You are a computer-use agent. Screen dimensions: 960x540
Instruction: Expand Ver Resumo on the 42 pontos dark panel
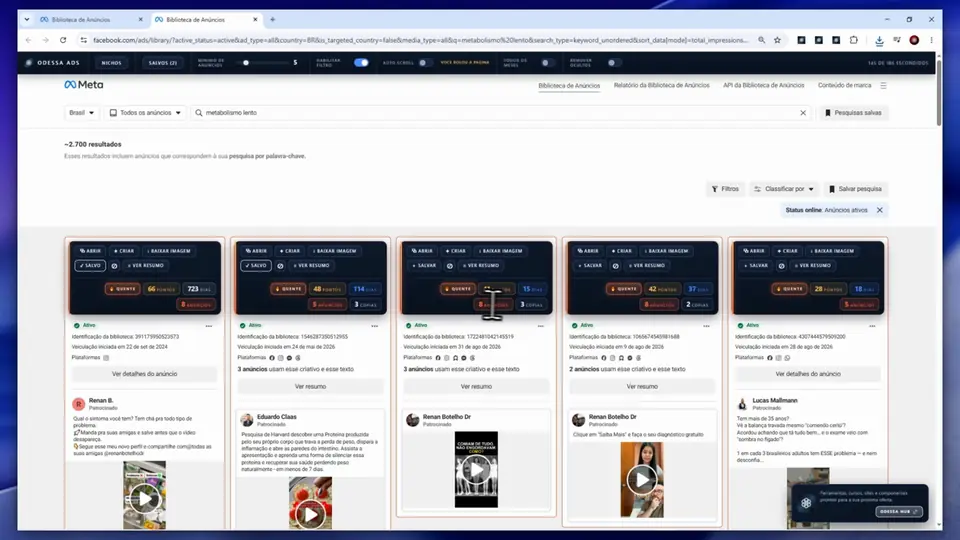click(x=647, y=266)
